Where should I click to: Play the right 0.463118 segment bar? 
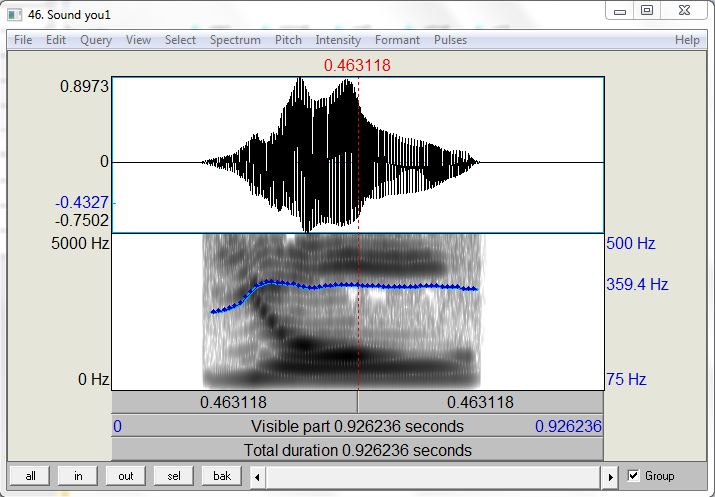click(481, 402)
